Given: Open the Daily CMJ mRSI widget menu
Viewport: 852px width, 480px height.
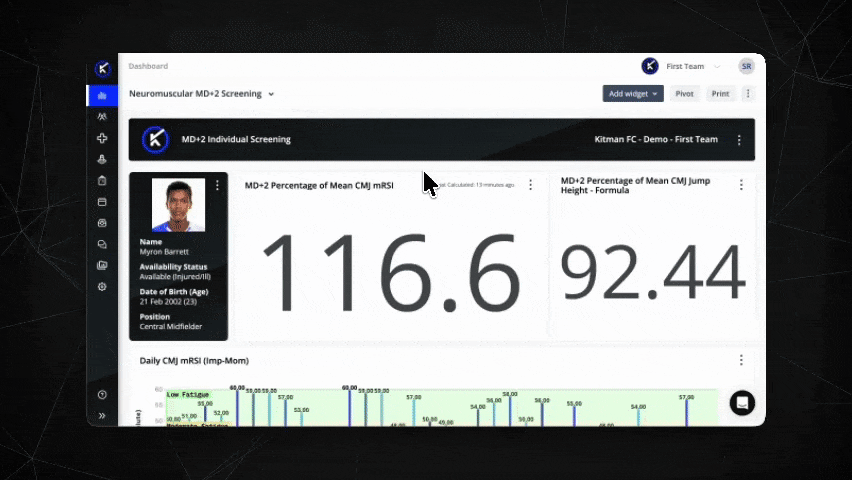Looking at the screenshot, I should pyautogui.click(x=741, y=360).
